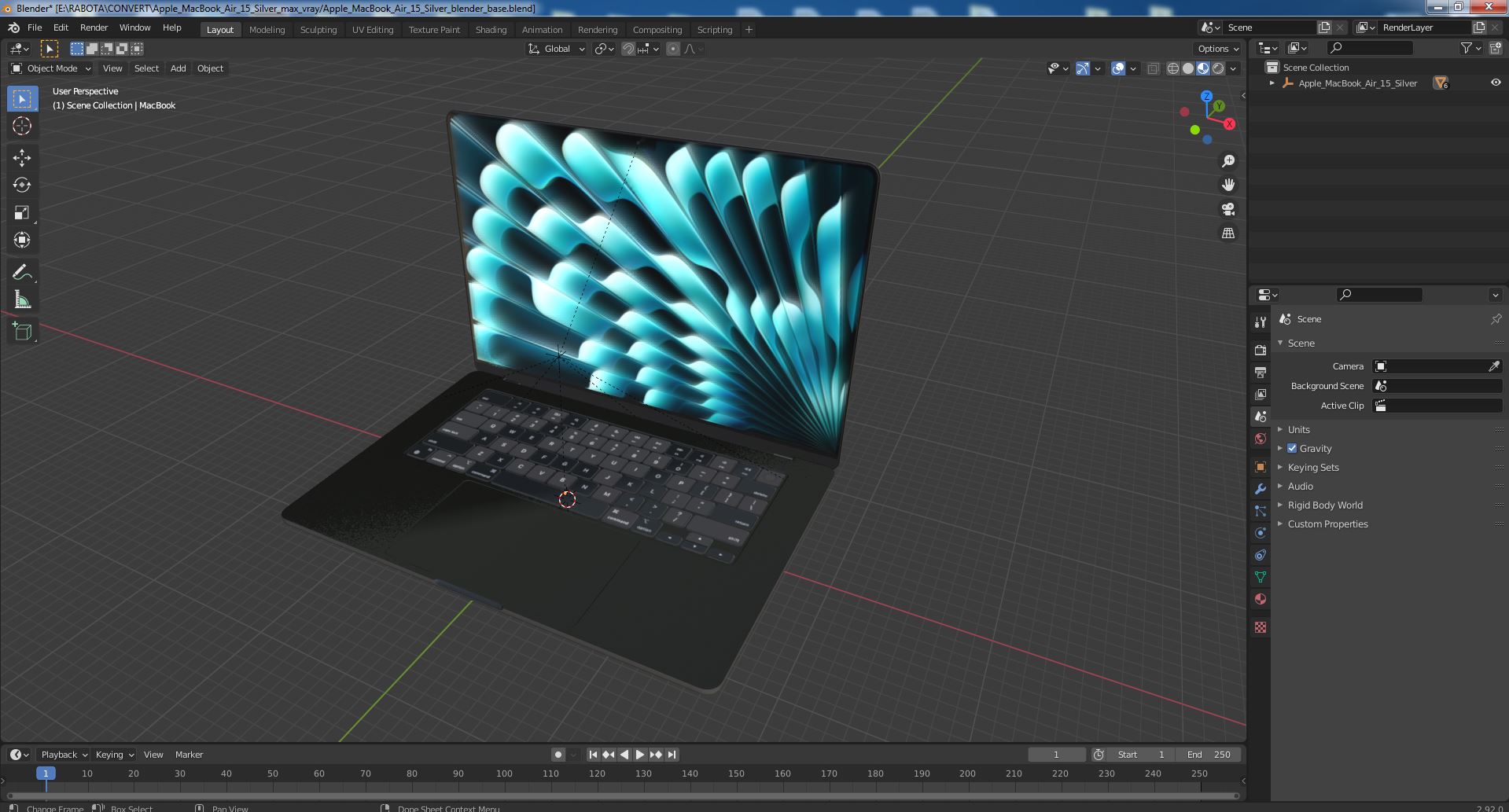Jump to the last frame

[672, 755]
